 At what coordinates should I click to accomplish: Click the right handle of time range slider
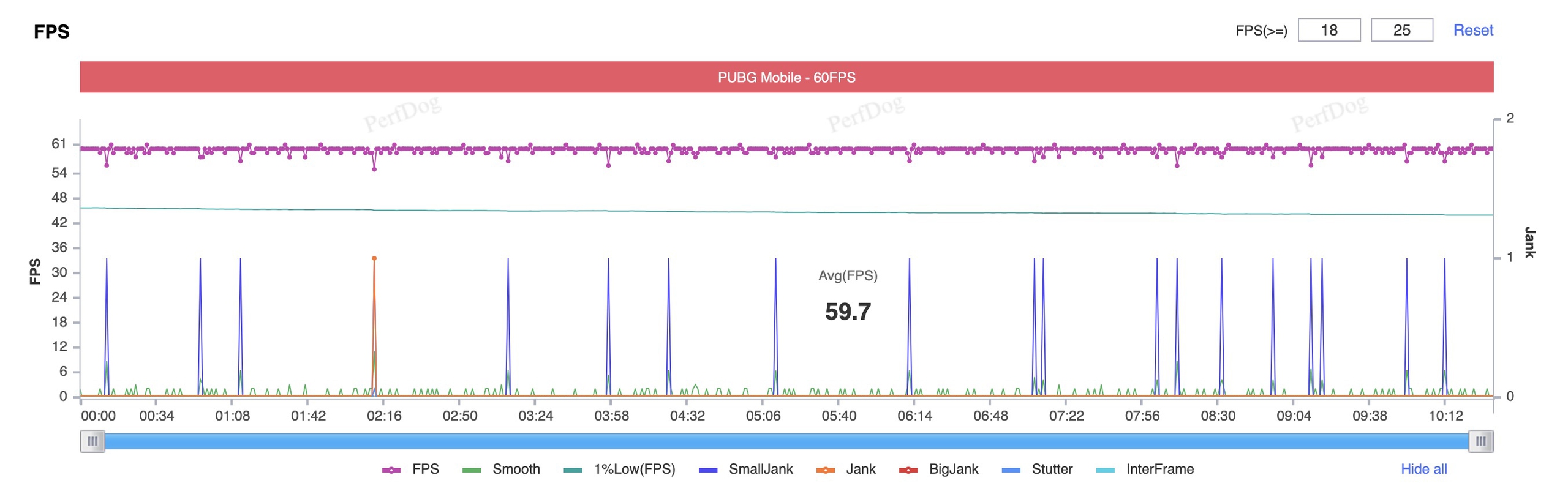pos(1480,441)
